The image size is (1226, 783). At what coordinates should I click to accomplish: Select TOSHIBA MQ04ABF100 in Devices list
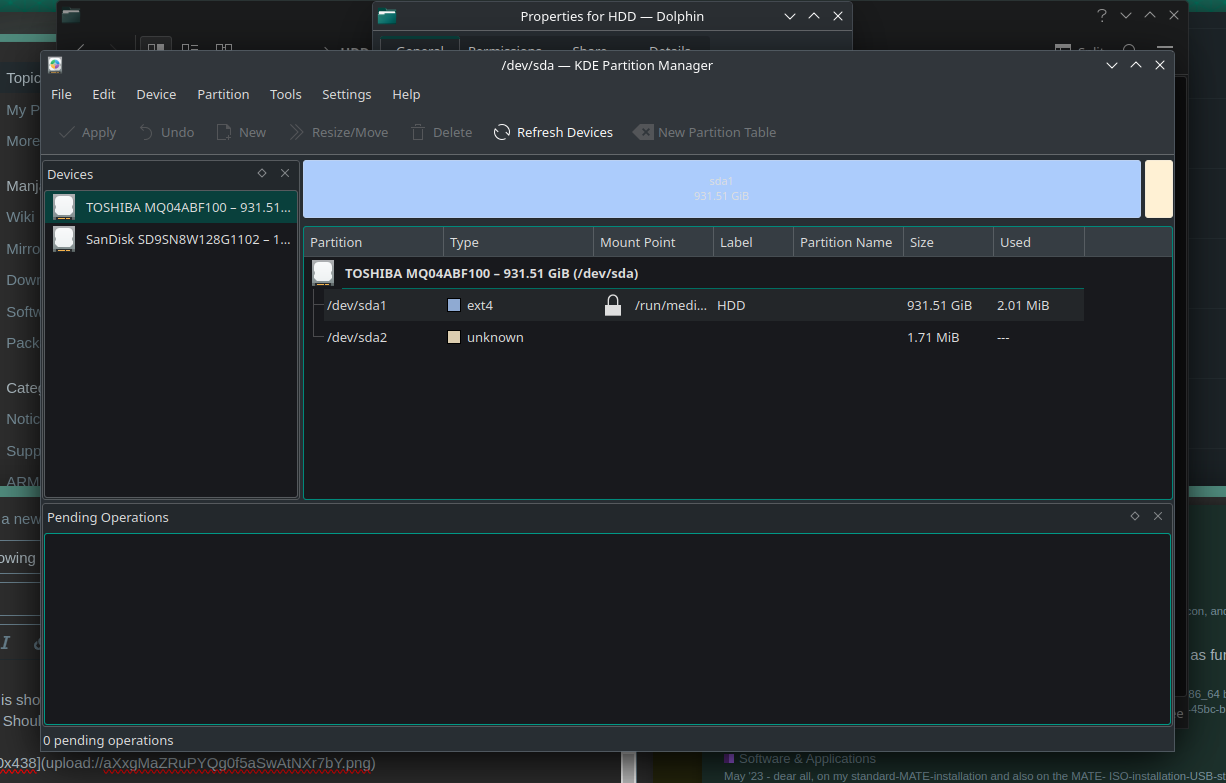coord(172,207)
